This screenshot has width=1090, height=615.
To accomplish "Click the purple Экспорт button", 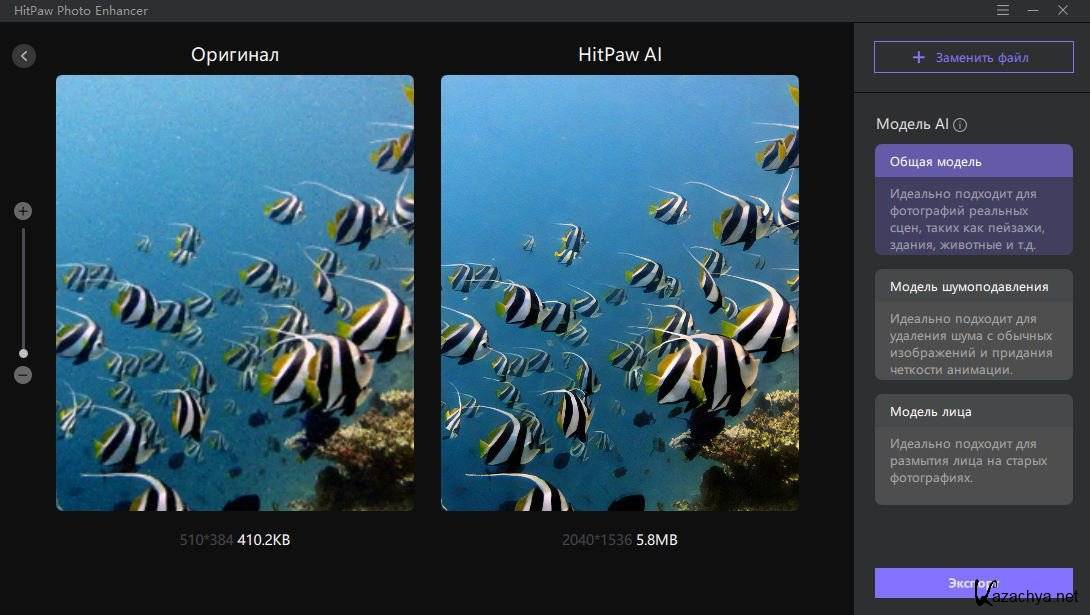I will pyautogui.click(x=973, y=583).
